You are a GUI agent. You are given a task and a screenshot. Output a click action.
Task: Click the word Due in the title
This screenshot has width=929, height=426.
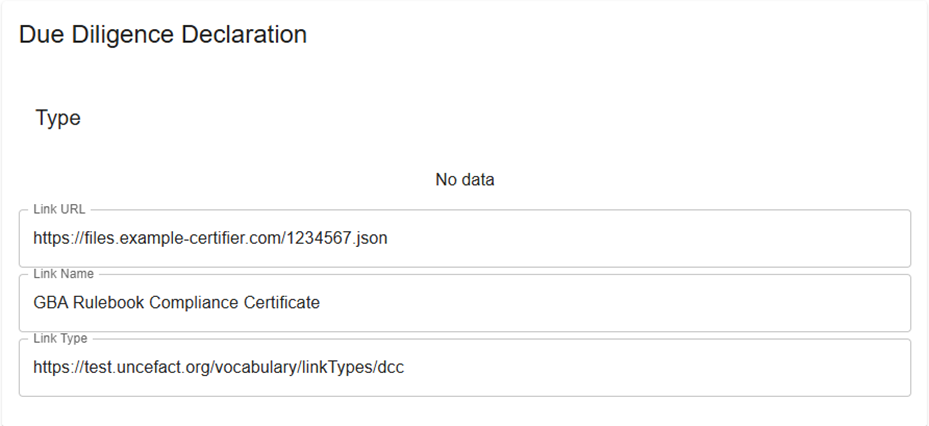point(40,34)
